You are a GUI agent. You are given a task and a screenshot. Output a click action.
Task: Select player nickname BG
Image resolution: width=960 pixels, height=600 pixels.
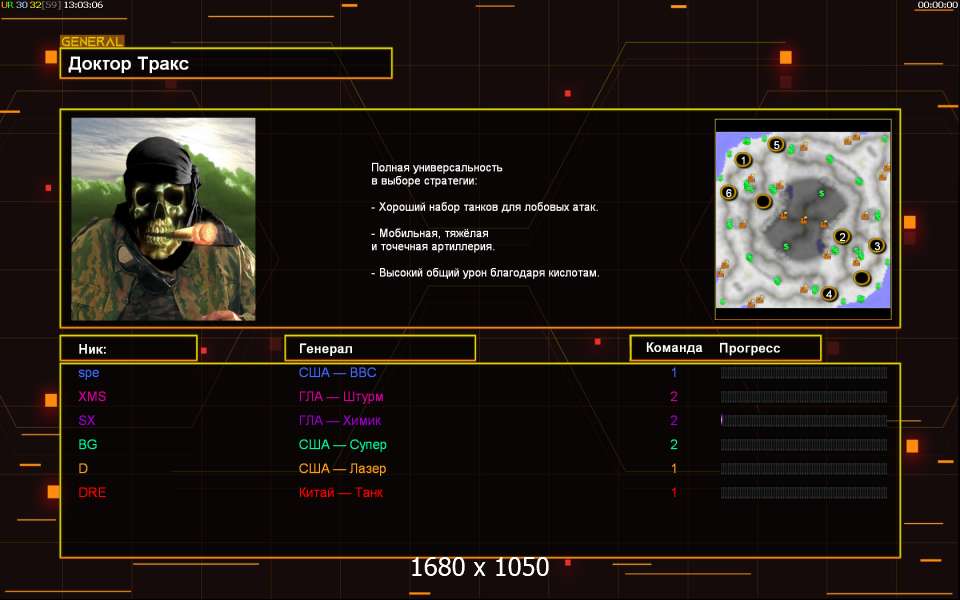pyautogui.click(x=88, y=444)
